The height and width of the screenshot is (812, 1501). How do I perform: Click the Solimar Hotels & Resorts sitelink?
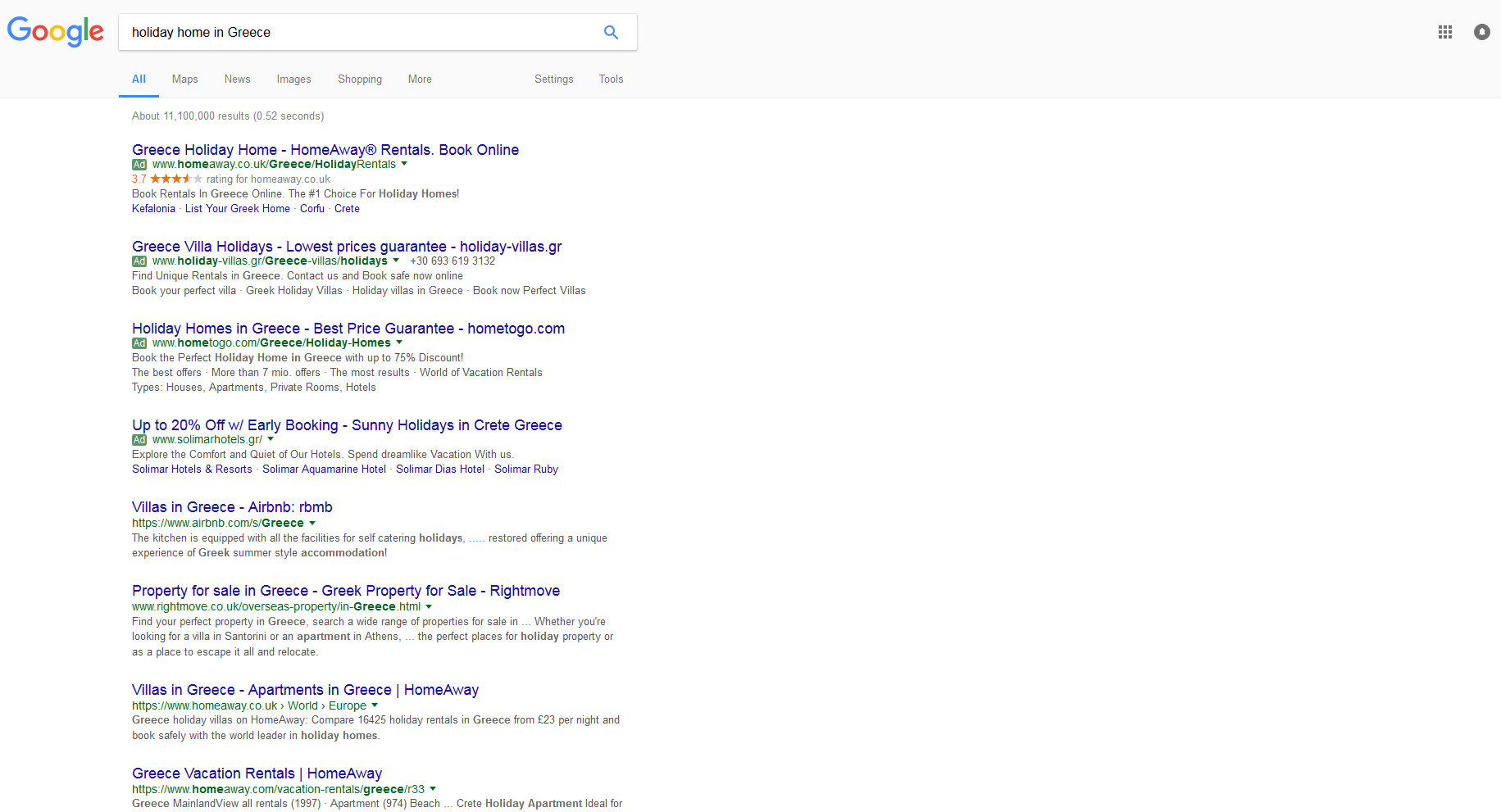pos(192,470)
